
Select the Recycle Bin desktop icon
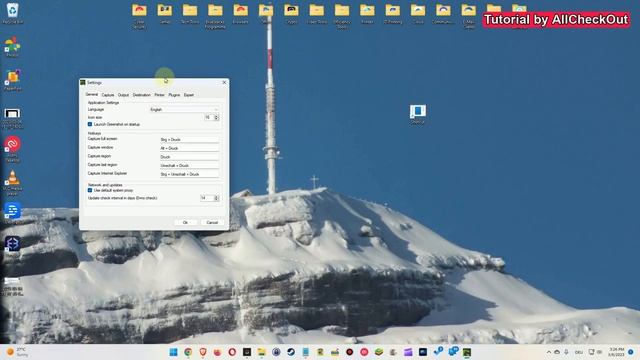click(x=12, y=13)
